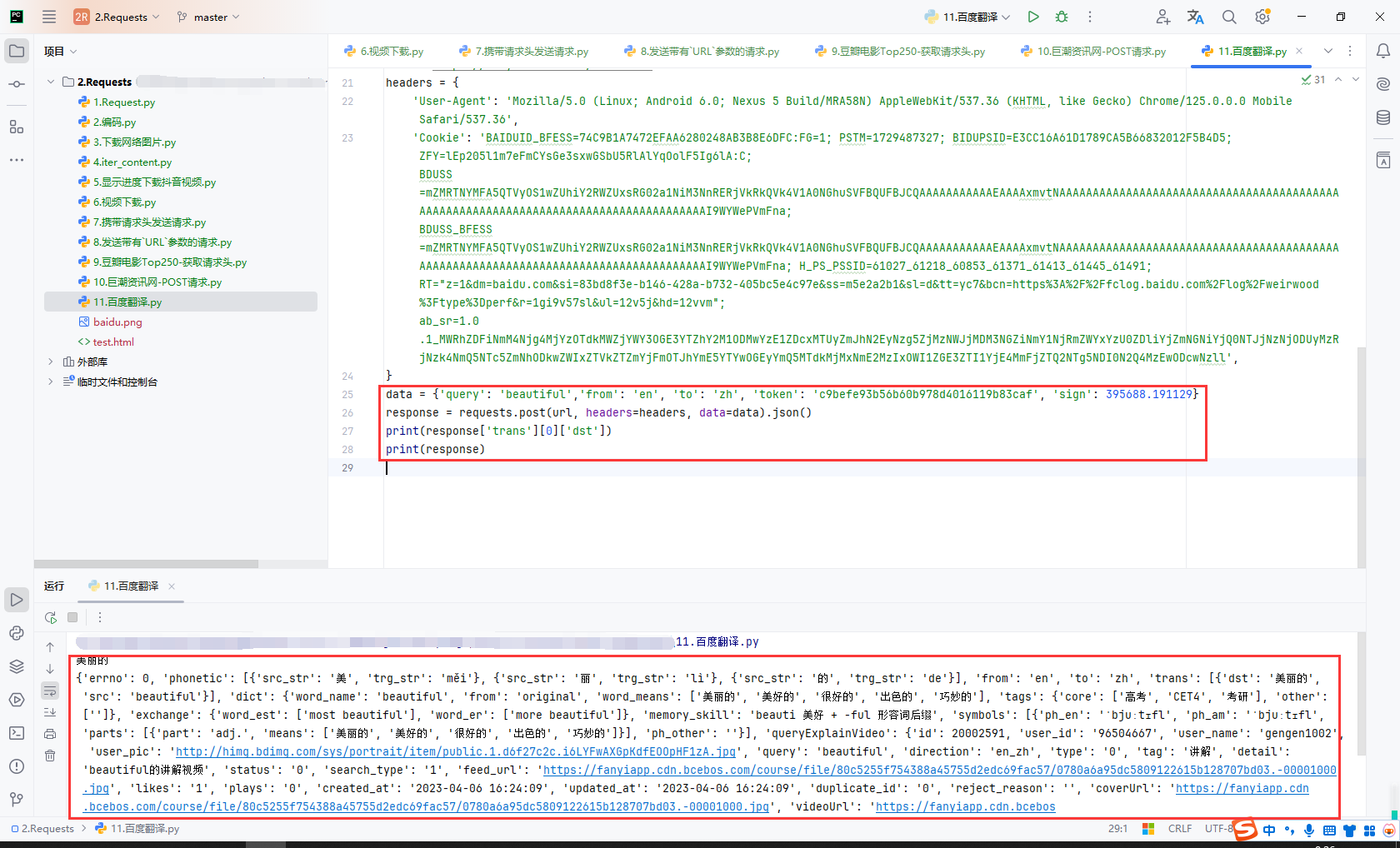1400x848 pixels.
Task: Collapse the 2.Requests project folder
Action: pos(51,82)
